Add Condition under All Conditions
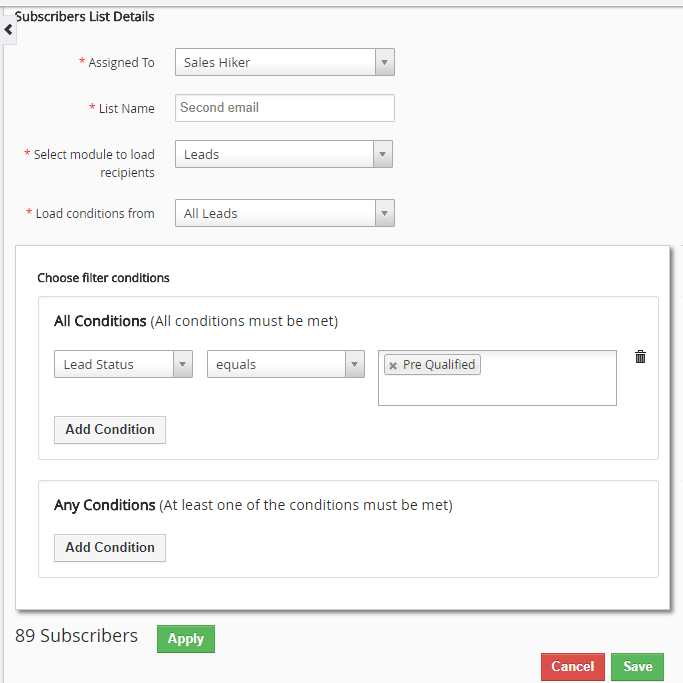This screenshot has width=683, height=683. 110,430
